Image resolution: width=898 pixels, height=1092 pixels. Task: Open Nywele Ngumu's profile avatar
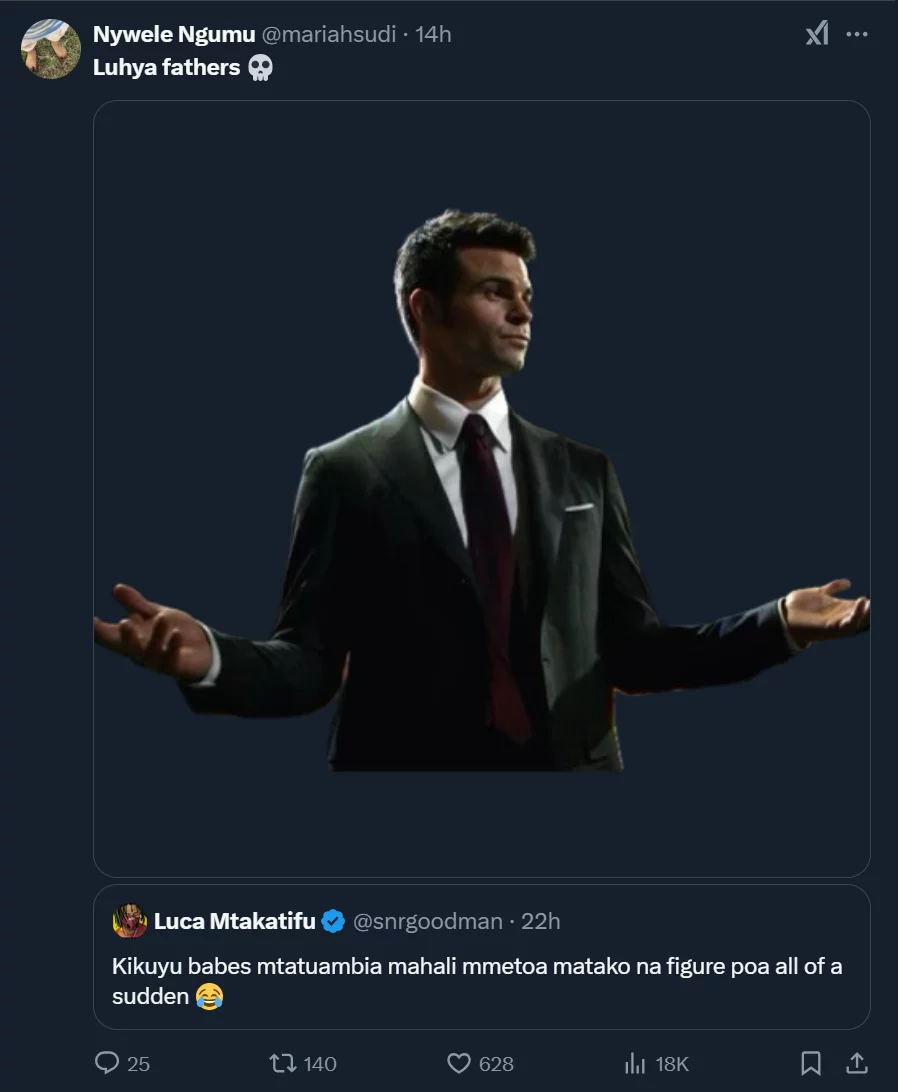tap(51, 49)
